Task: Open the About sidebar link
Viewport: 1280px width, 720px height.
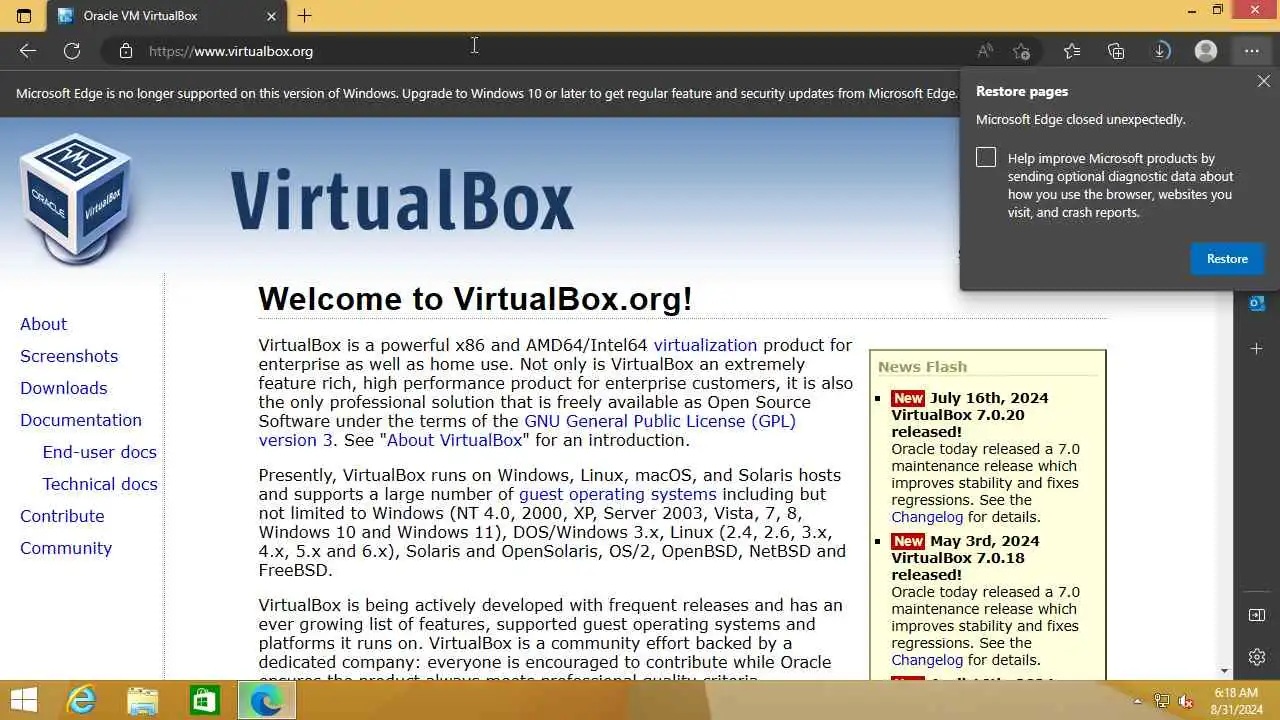Action: click(43, 324)
